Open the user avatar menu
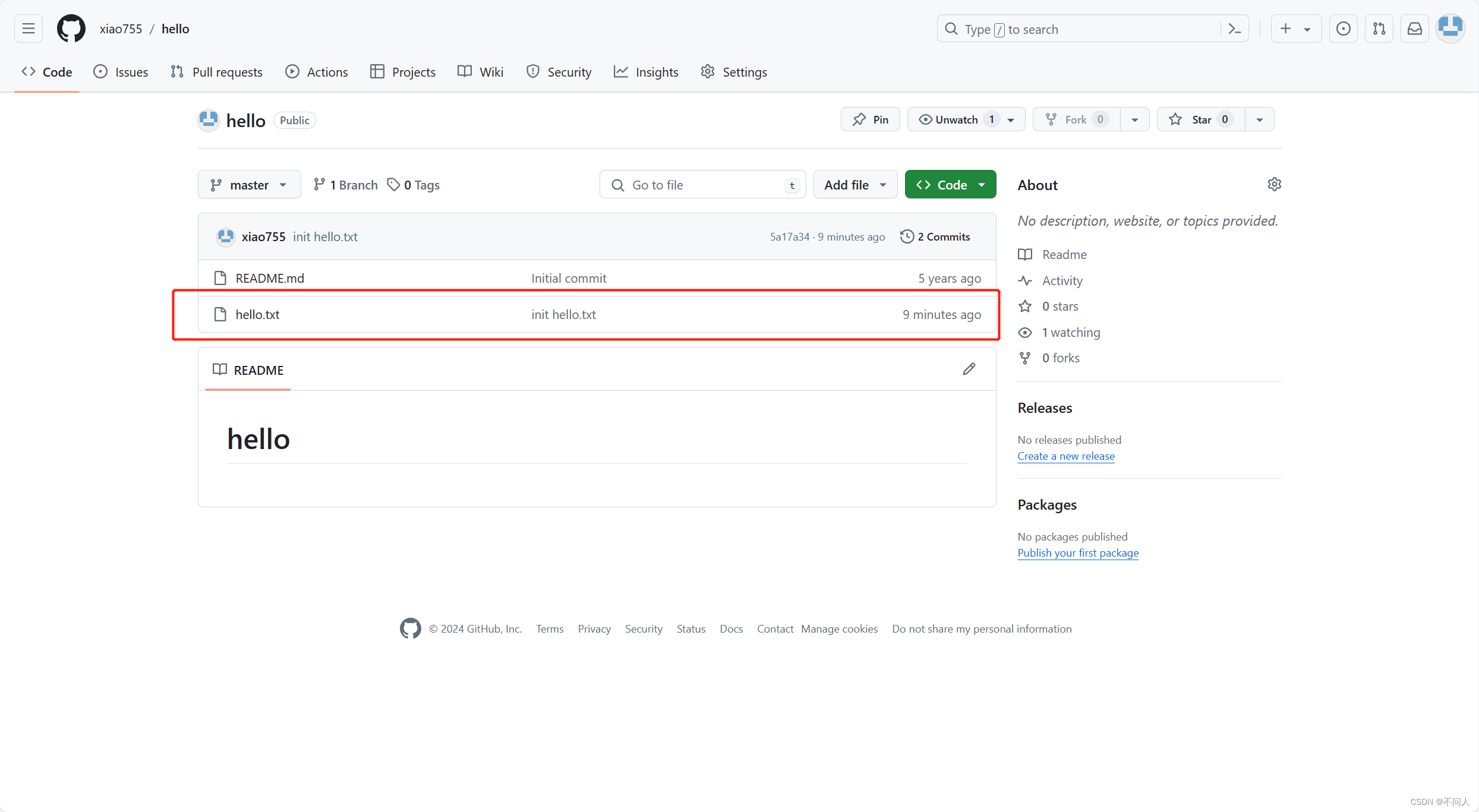This screenshot has width=1479, height=812. tap(1450, 29)
